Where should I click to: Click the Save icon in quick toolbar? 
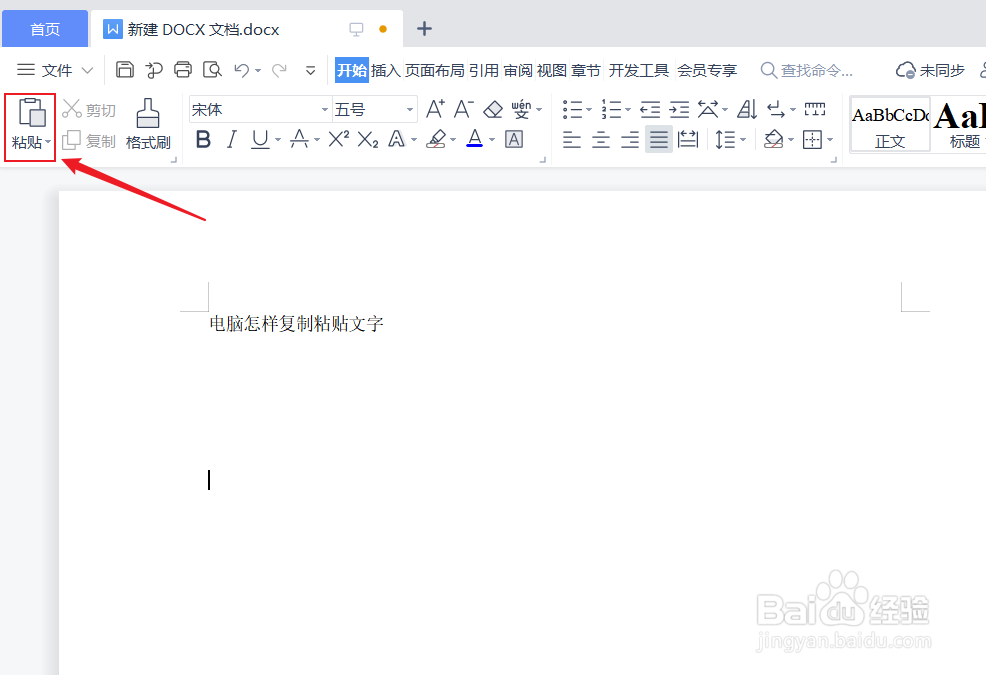(x=125, y=69)
